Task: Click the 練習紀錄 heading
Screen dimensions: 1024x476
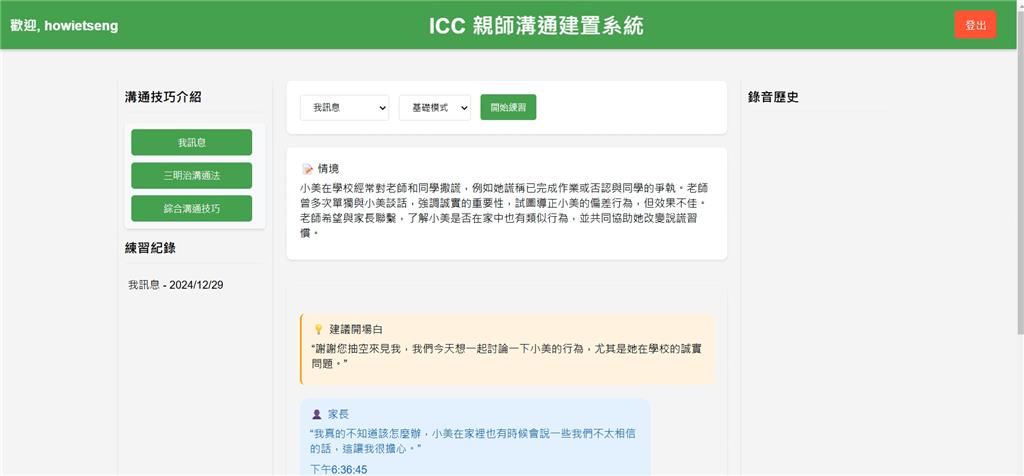Action: [x=150, y=248]
